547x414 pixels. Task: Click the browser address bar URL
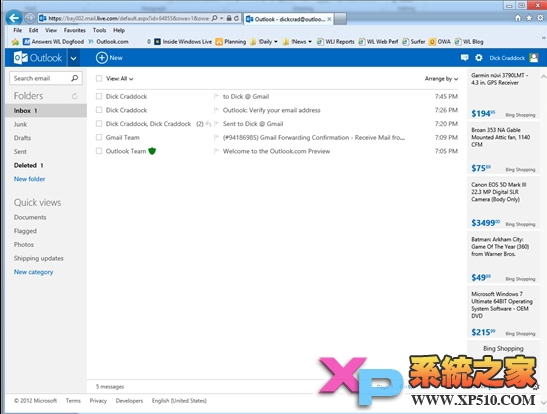[x=128, y=18]
